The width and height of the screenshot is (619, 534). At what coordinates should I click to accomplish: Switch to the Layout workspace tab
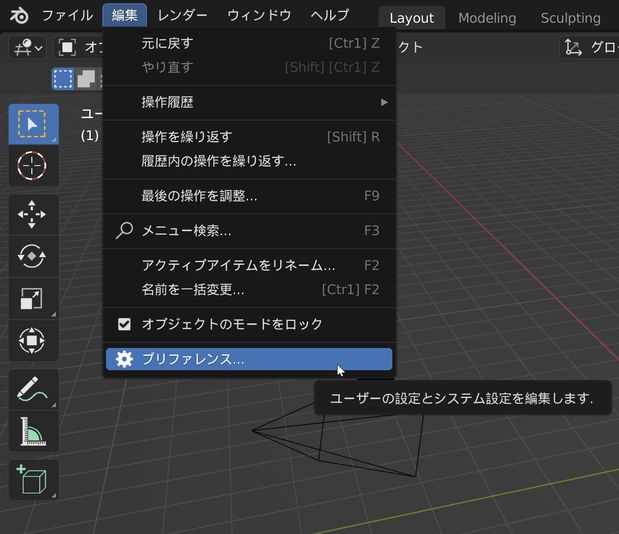411,18
